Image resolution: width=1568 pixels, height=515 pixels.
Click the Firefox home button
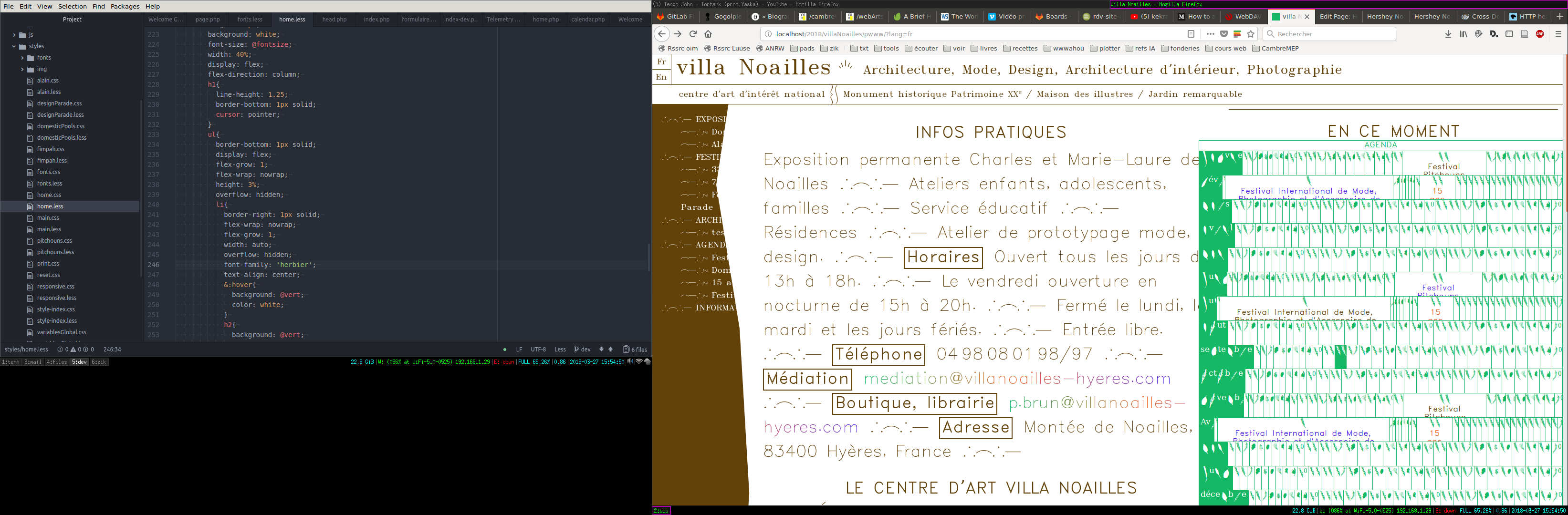tap(708, 34)
